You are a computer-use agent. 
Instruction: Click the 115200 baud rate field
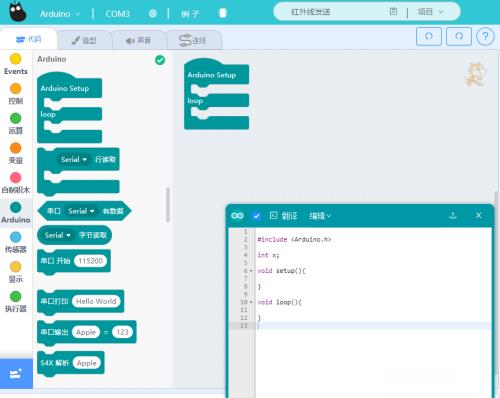90,261
